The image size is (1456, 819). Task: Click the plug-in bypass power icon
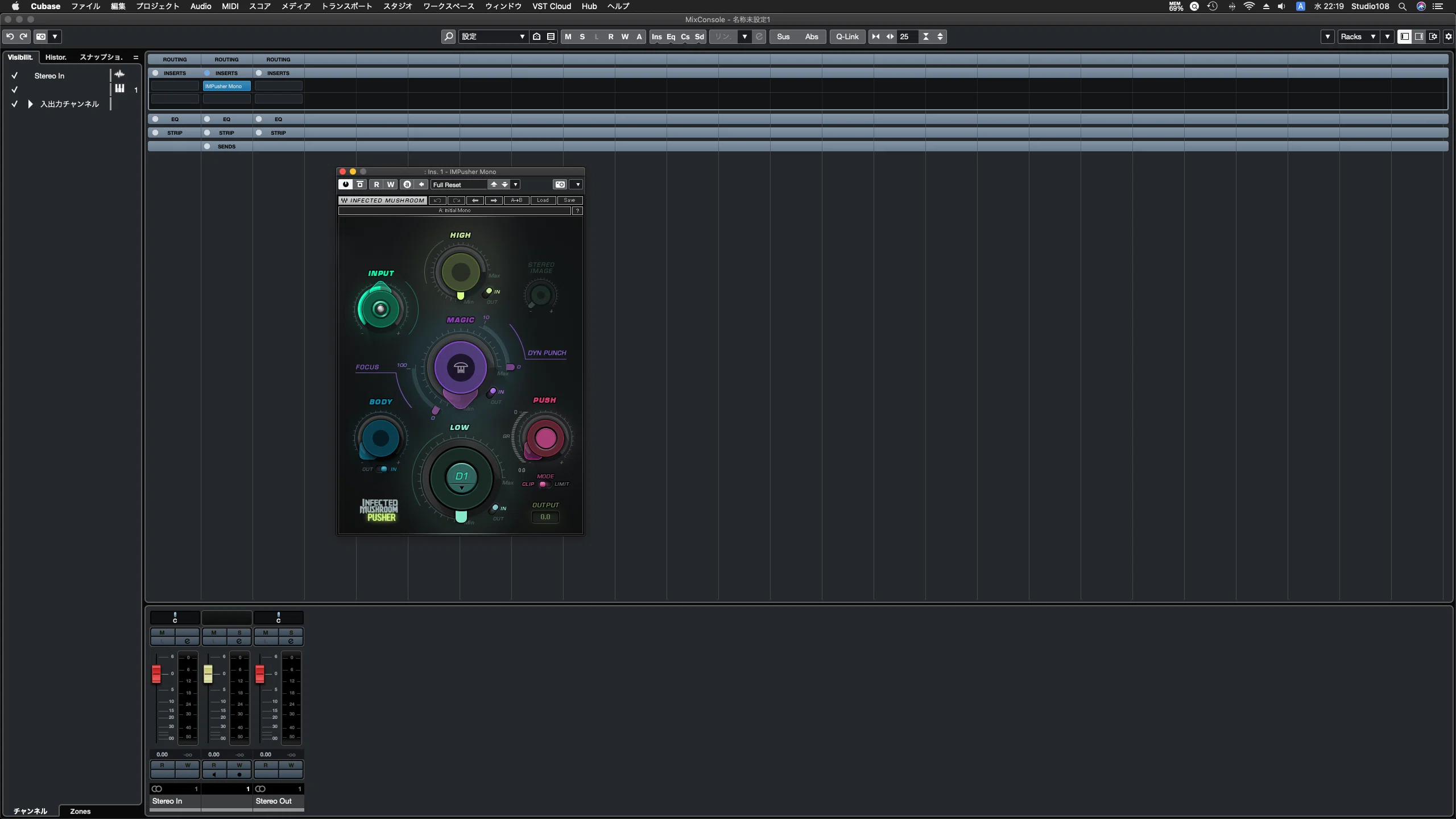click(345, 184)
